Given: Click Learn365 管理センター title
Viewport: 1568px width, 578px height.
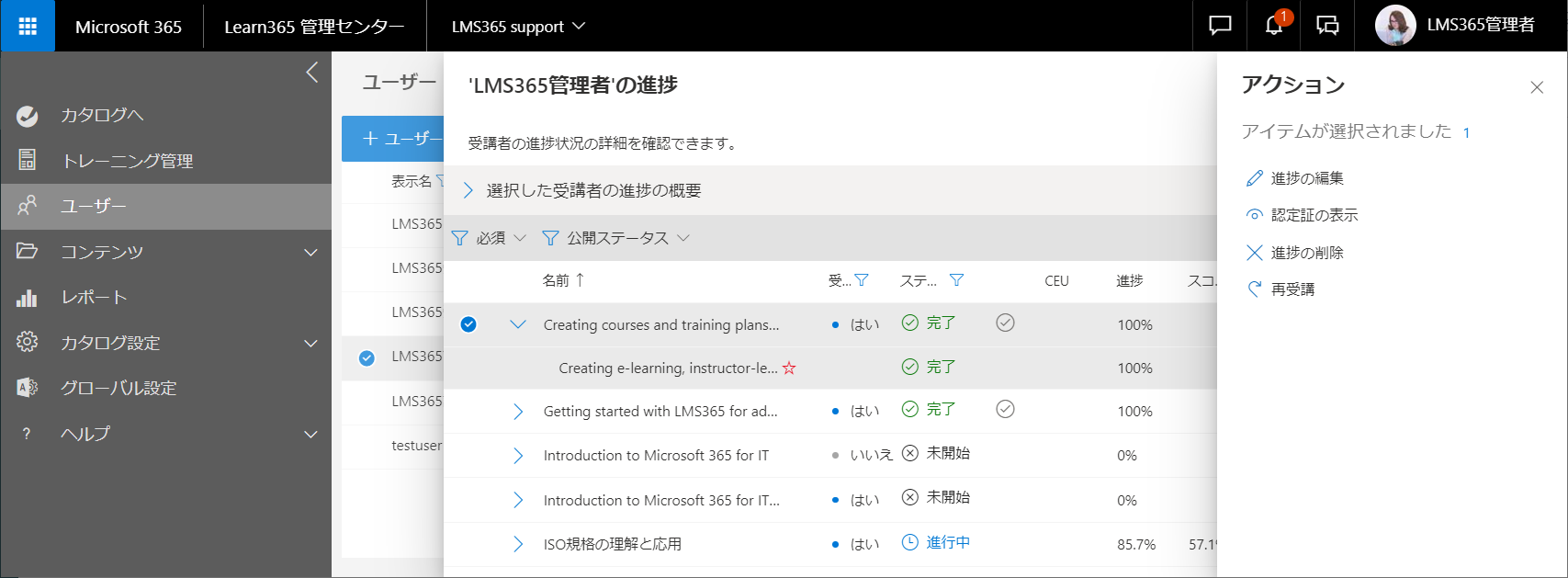Looking at the screenshot, I should coord(314,27).
